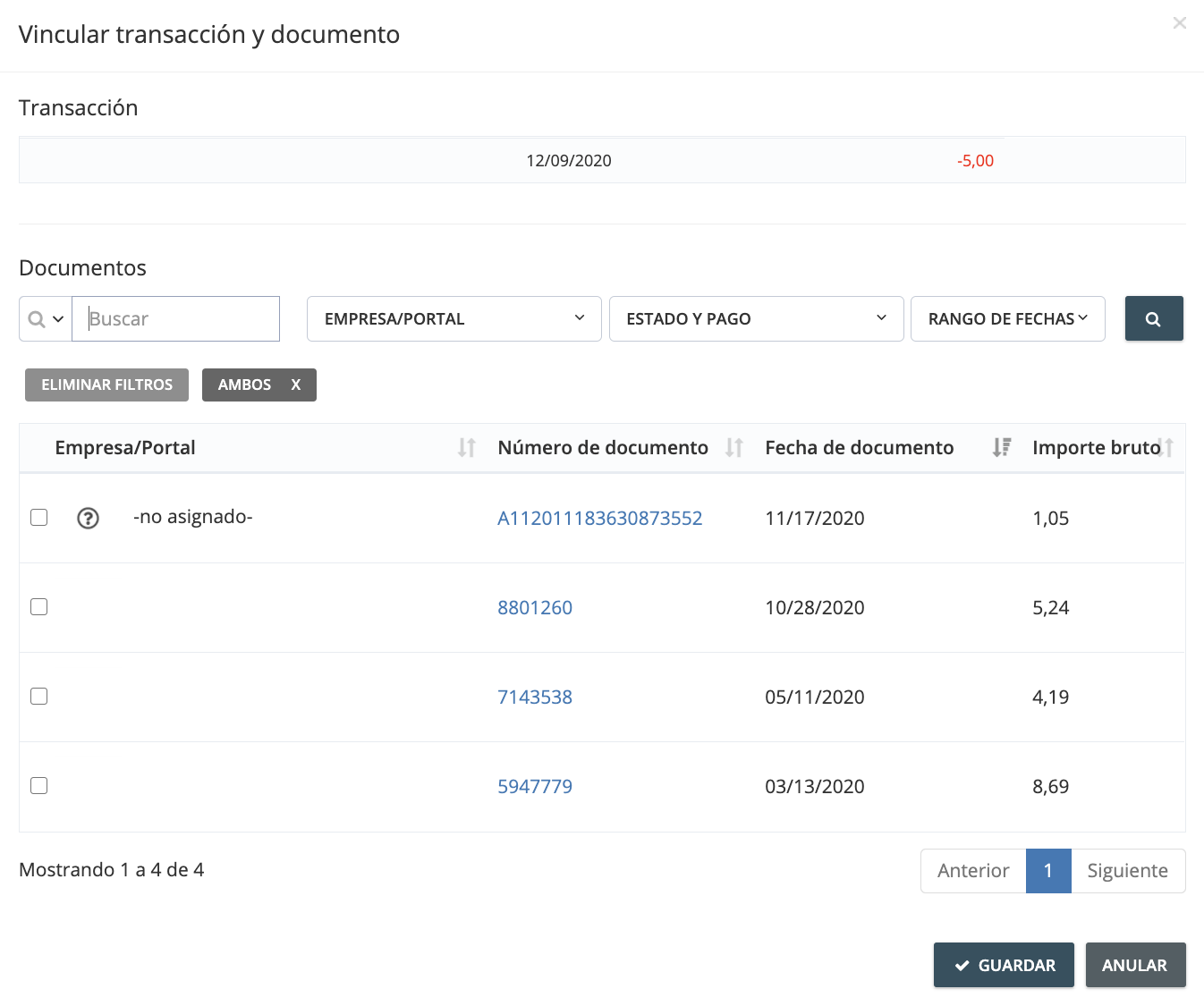Go to Siguiente page
The width and height of the screenshot is (1204, 1006).
coord(1128,871)
